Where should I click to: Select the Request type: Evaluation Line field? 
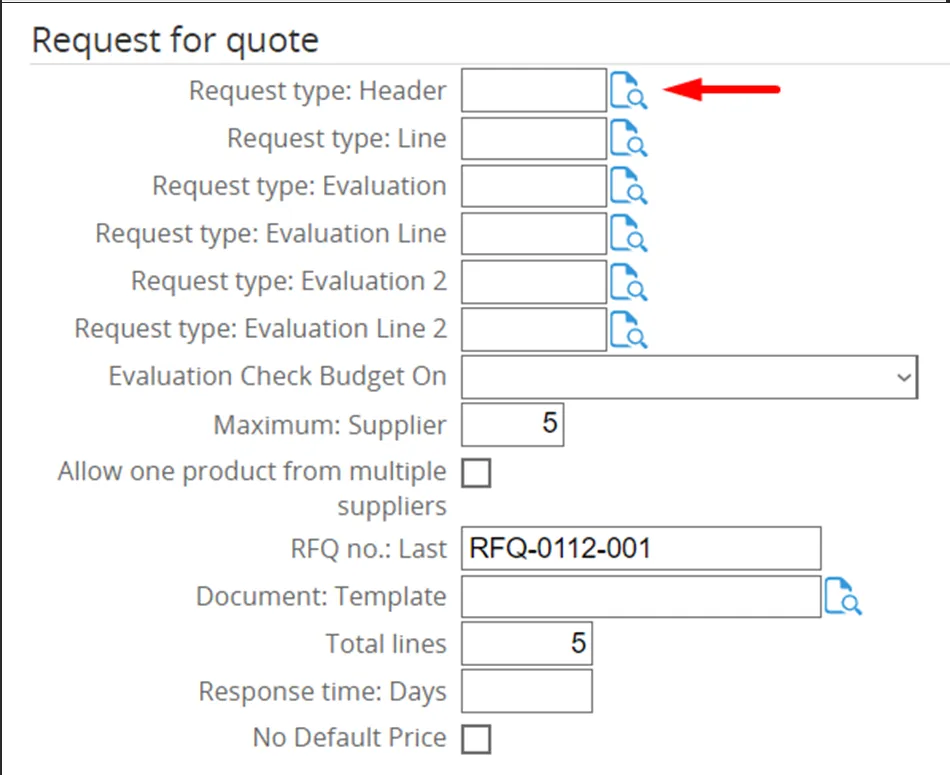pos(533,234)
